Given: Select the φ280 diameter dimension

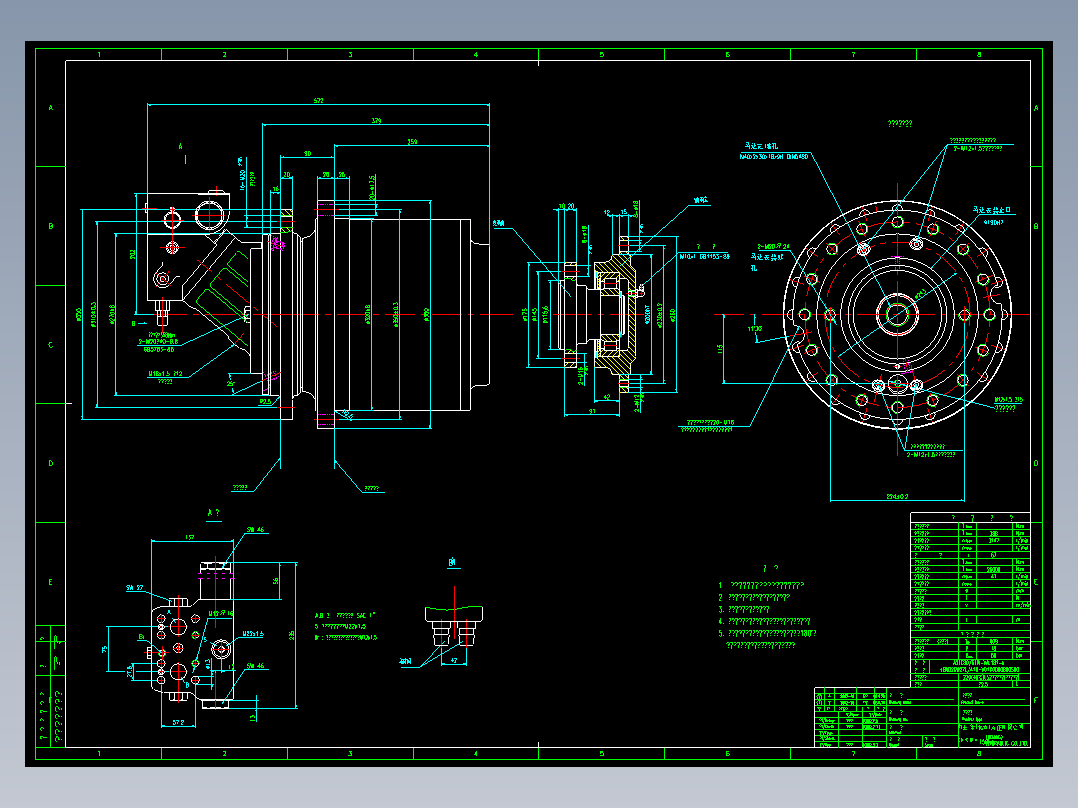Looking at the screenshot, I should pyautogui.click(x=673, y=315).
